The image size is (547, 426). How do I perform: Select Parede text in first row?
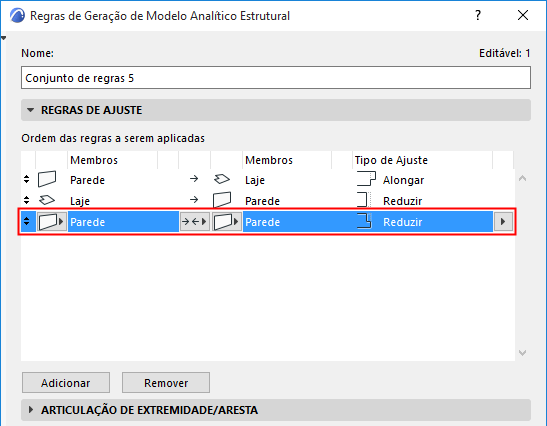point(87,180)
